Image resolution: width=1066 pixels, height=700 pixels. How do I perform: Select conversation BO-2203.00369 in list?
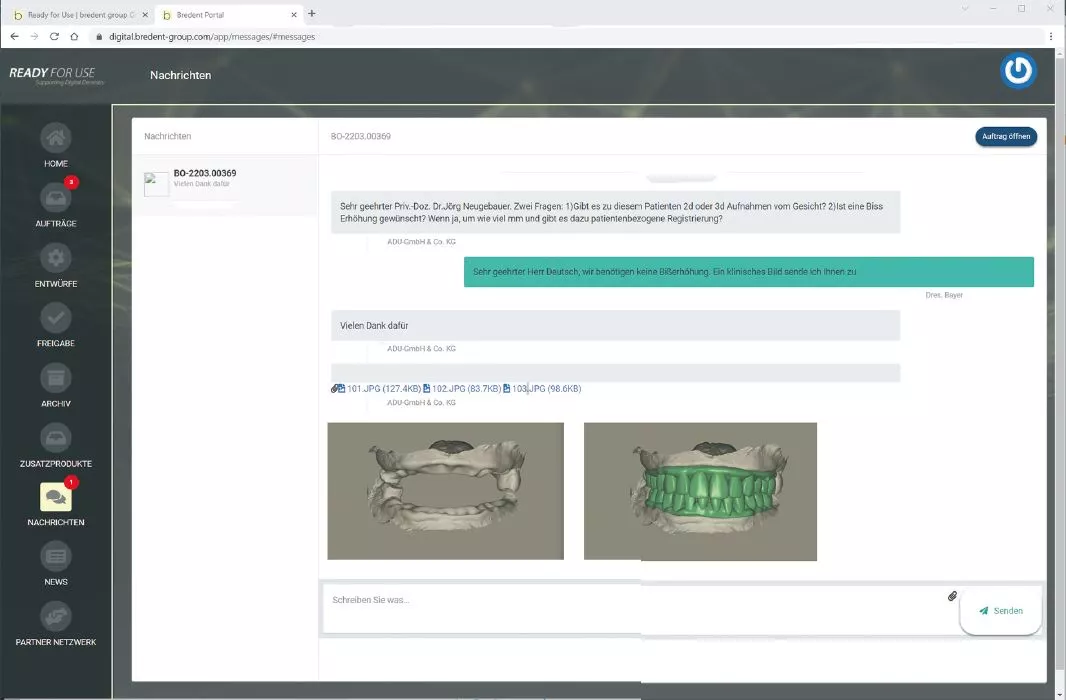225,184
